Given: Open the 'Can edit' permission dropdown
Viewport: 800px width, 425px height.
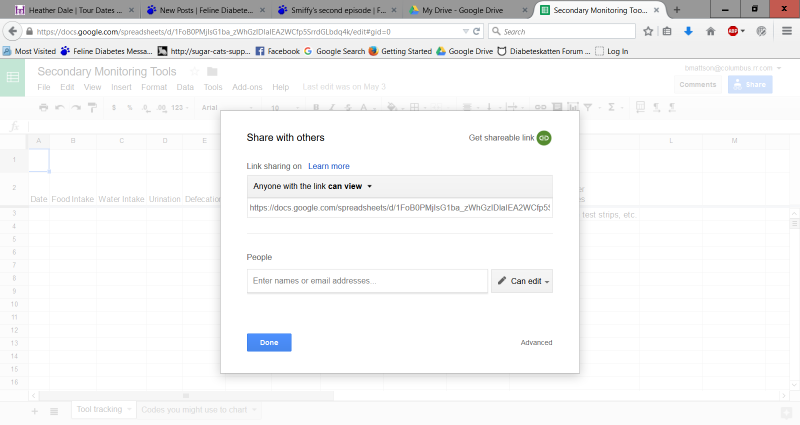Looking at the screenshot, I should coord(522,281).
